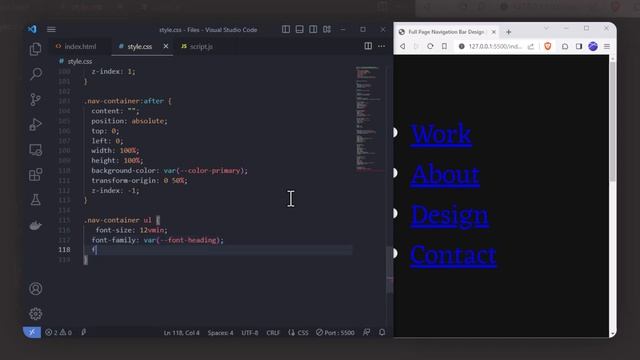Screen dimensions: 640x360
Task: Open the Accounts menu icon
Action: (36, 289)
